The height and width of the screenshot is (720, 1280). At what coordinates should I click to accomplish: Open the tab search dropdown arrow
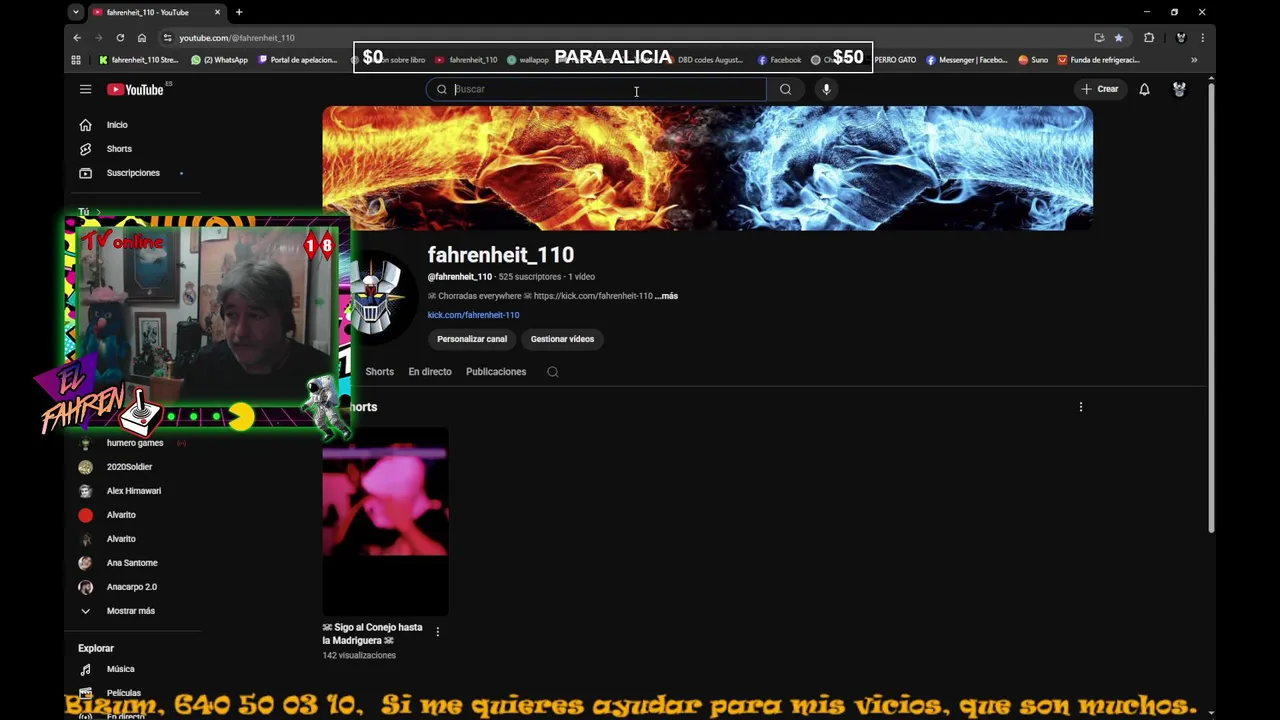coord(76,12)
